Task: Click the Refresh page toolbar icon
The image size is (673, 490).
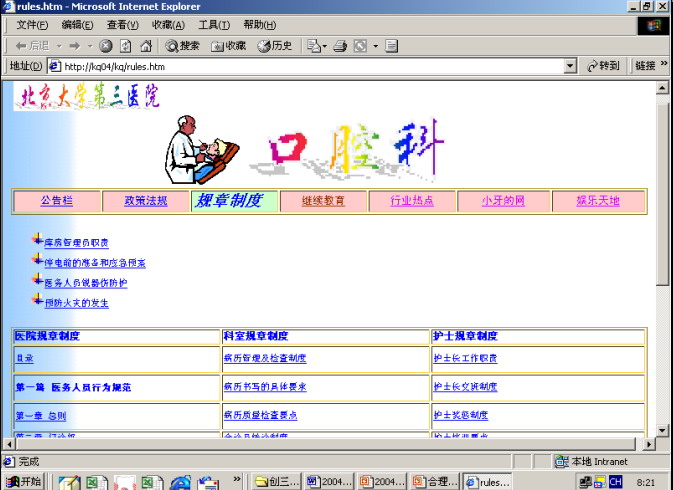Action: pyautogui.click(x=126, y=46)
